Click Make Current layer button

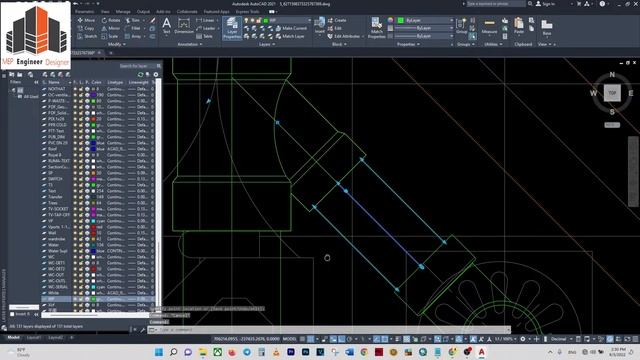coord(291,28)
